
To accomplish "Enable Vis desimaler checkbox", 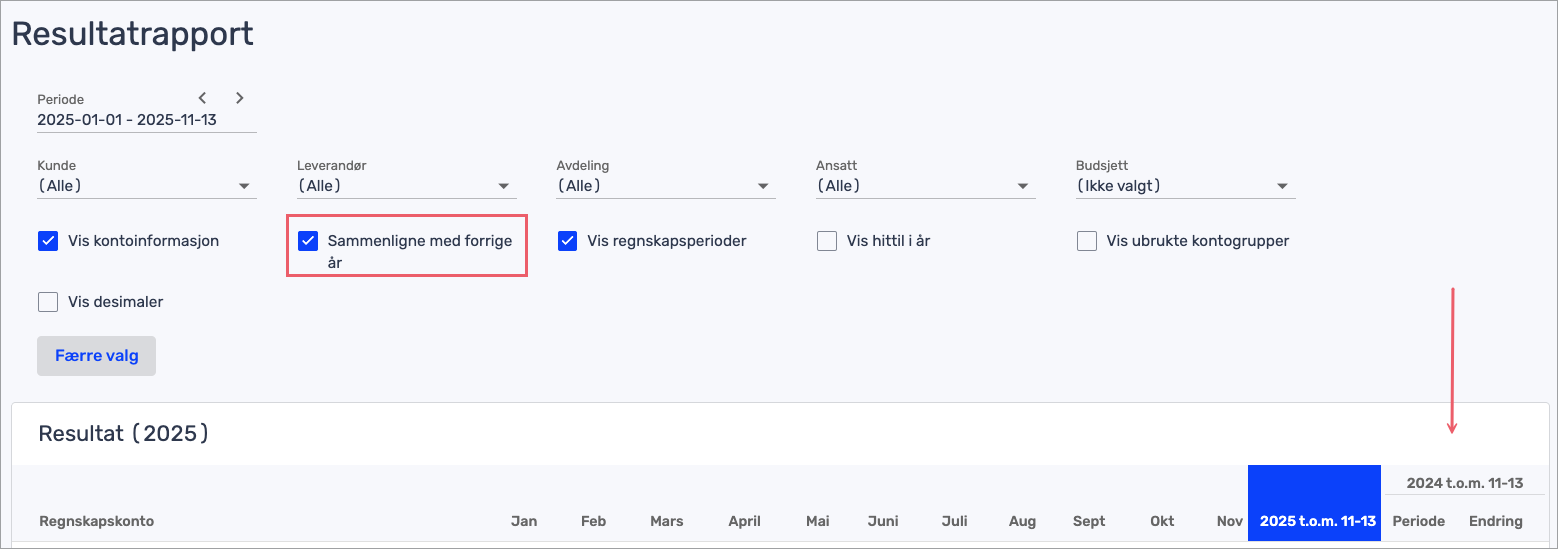I will (48, 302).
